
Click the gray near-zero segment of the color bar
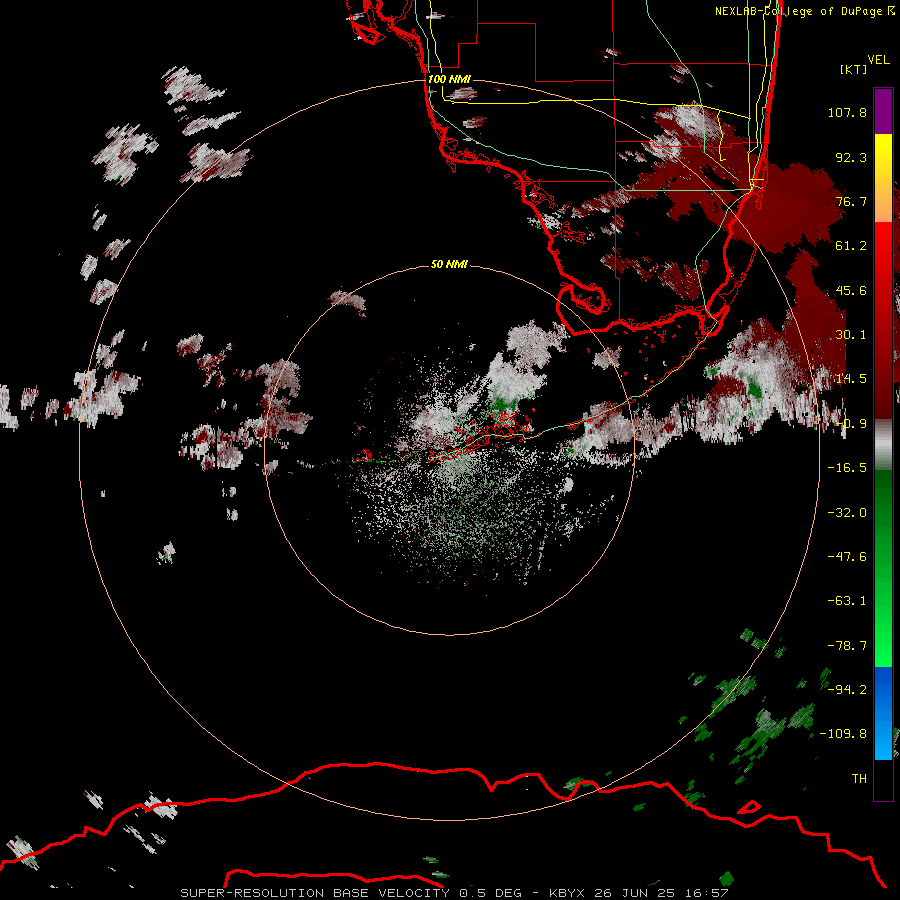coord(883,445)
